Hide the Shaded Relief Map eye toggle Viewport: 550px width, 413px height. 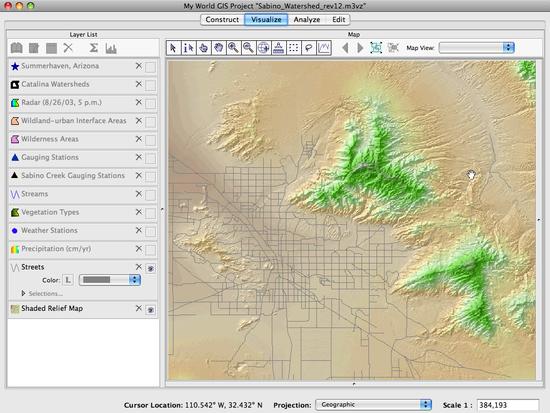(150, 310)
